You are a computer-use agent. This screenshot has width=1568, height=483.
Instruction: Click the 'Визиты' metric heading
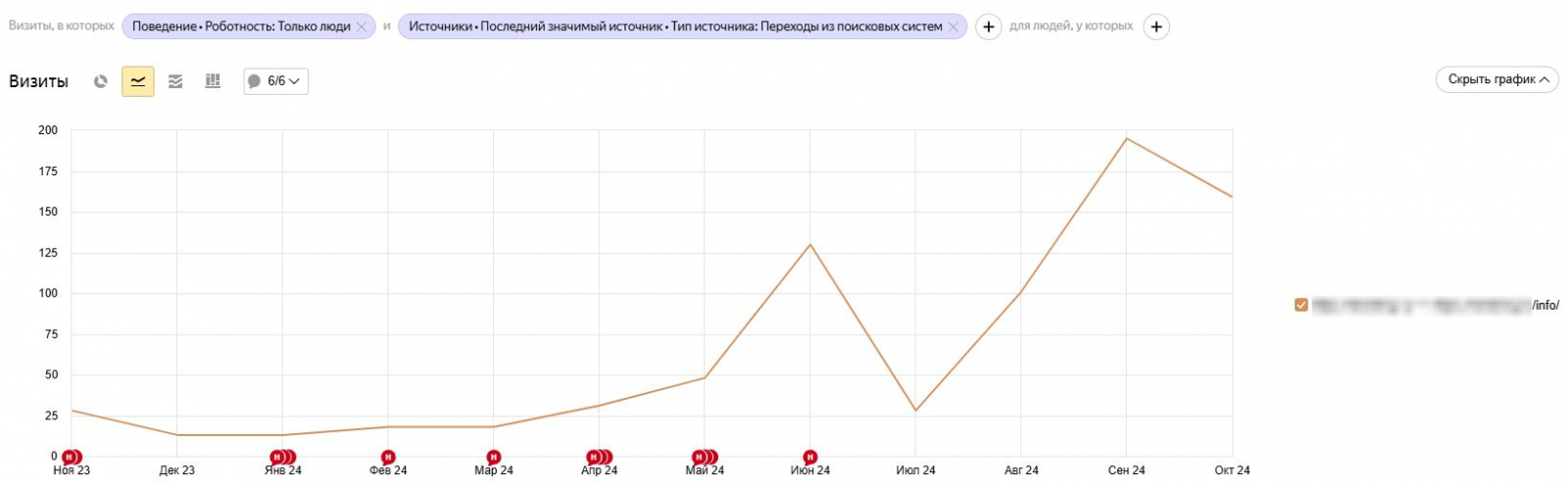[x=38, y=81]
